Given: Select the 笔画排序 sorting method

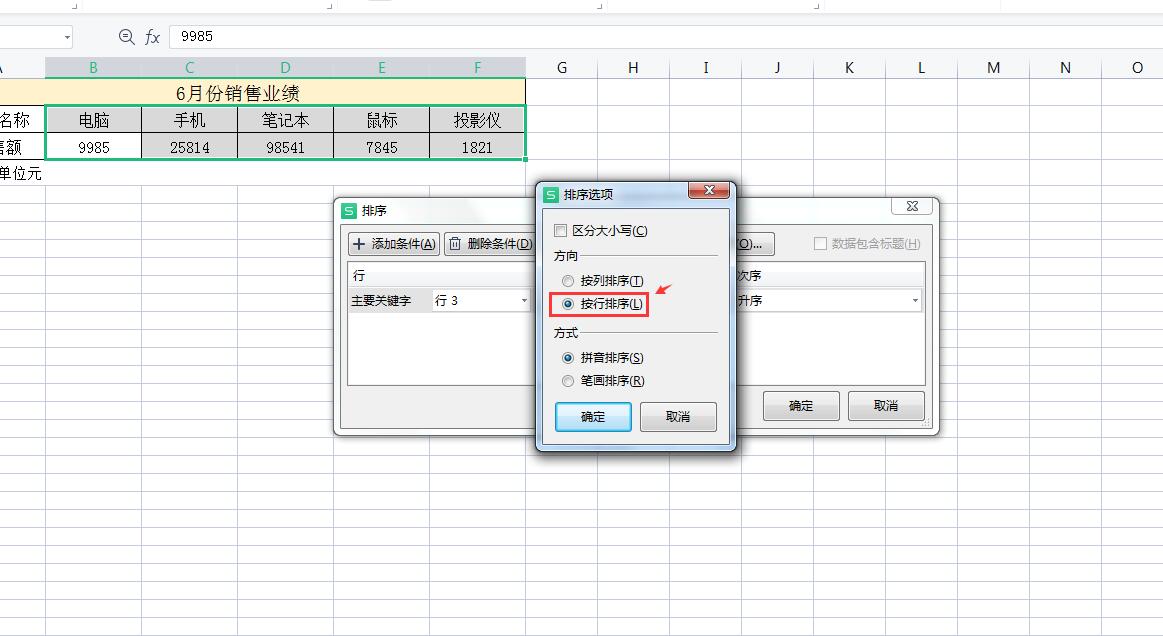Looking at the screenshot, I should coord(567,381).
